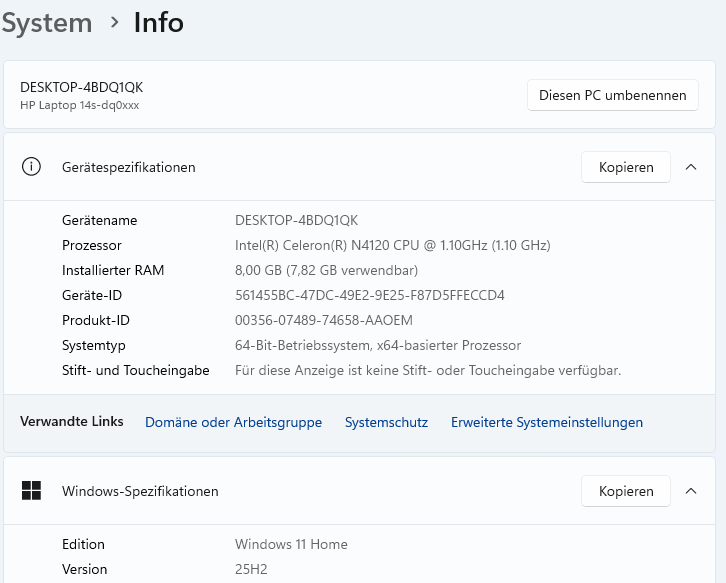The width and height of the screenshot is (726, 583).
Task: Click the Version label
Action: 84,569
